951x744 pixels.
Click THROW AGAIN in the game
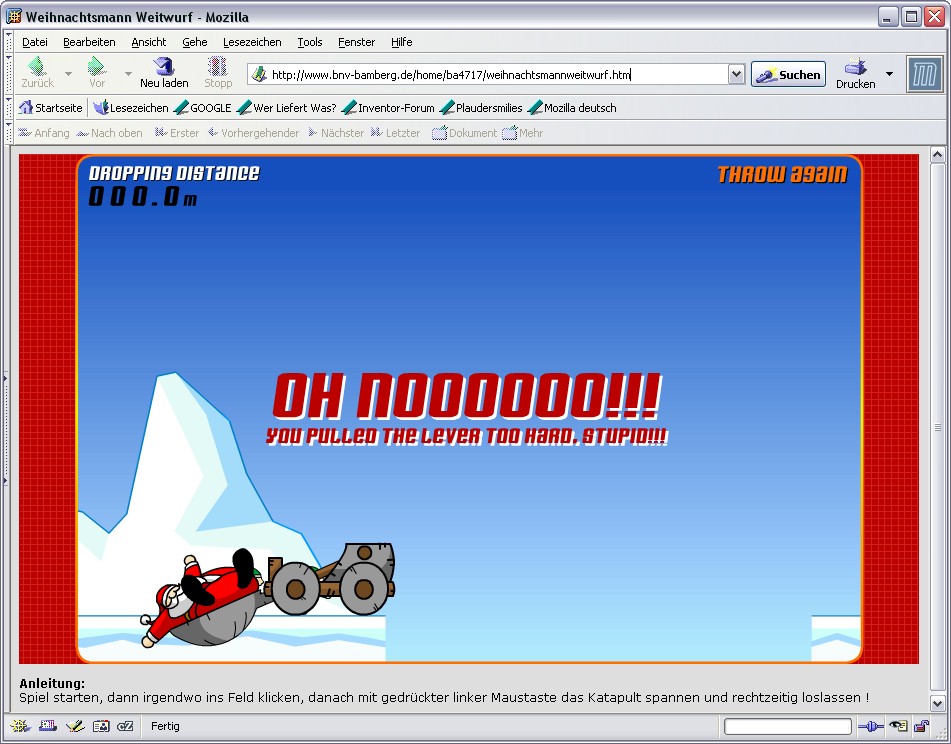[x=782, y=175]
